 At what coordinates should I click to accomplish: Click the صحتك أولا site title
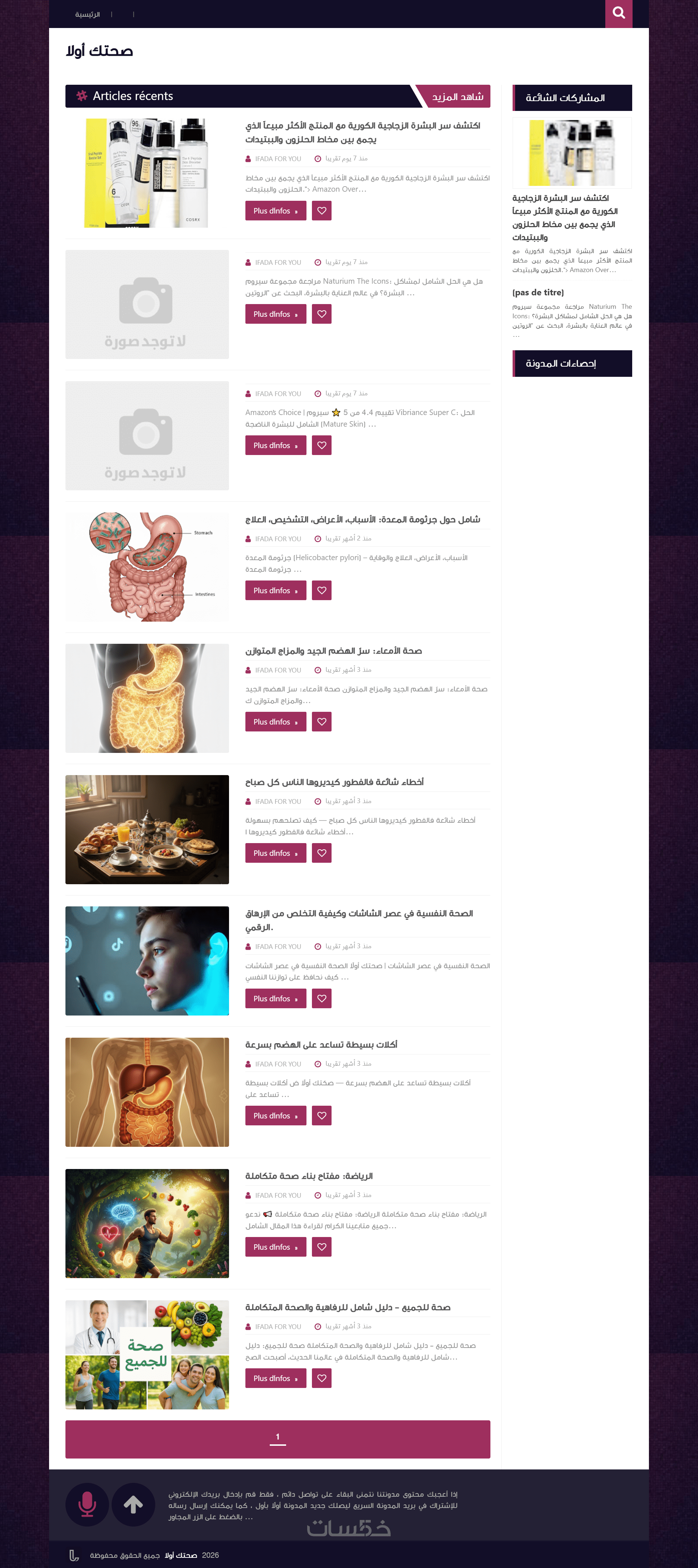point(99,51)
